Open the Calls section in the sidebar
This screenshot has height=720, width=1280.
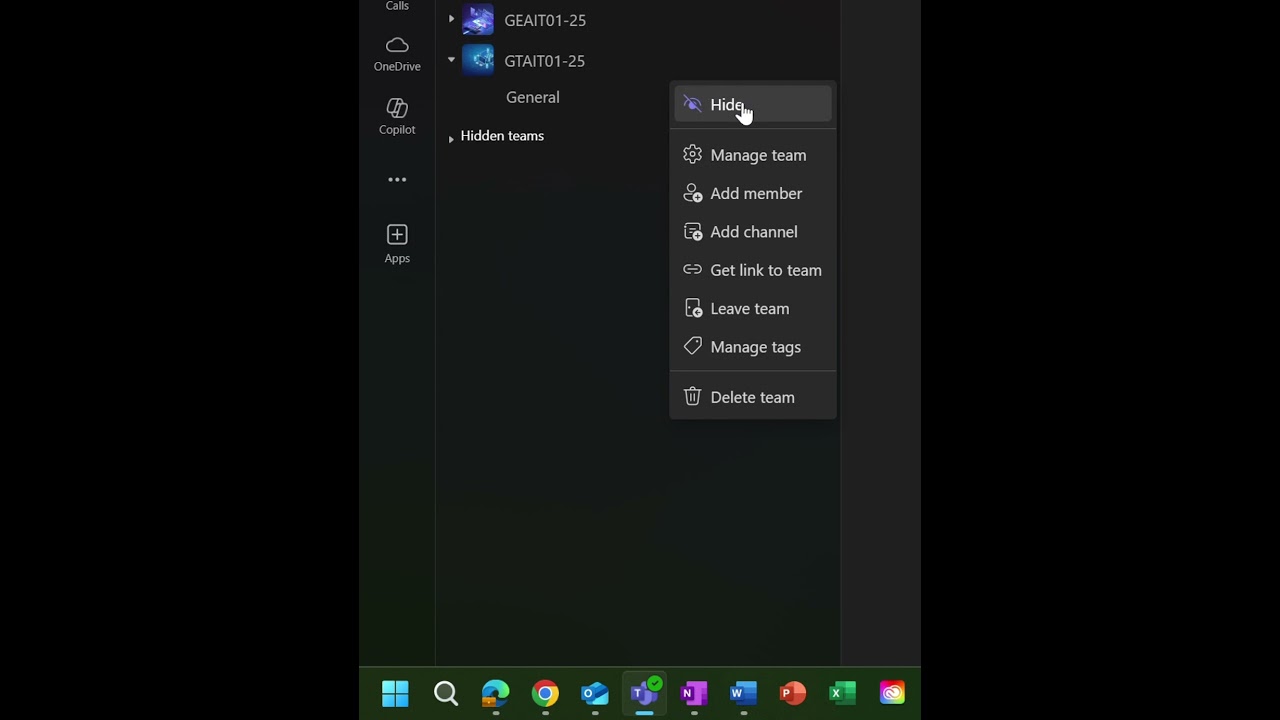pos(397,6)
